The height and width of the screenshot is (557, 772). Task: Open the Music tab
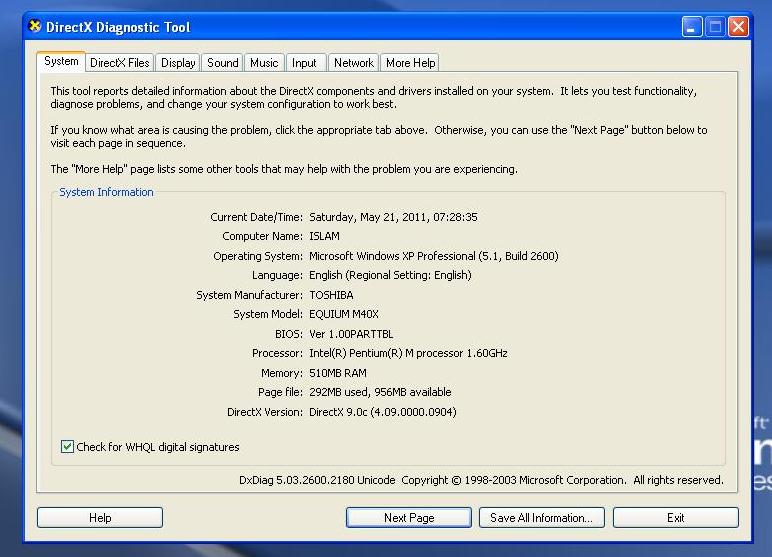pos(264,63)
